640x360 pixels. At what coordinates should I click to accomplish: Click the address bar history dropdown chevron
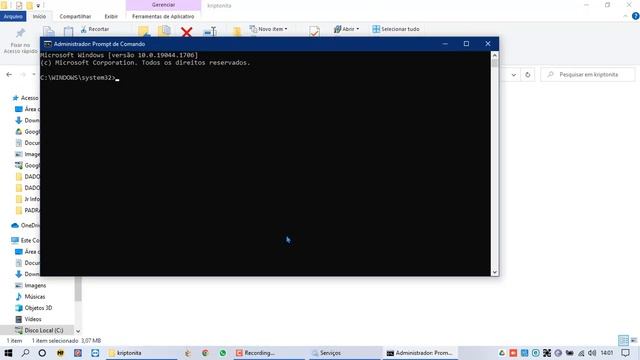tap(513, 75)
